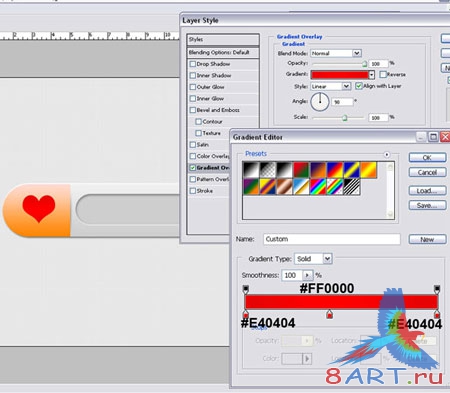Image resolution: width=450 pixels, height=393 pixels.
Task: Click OK in Gradient Editor
Action: click(427, 158)
